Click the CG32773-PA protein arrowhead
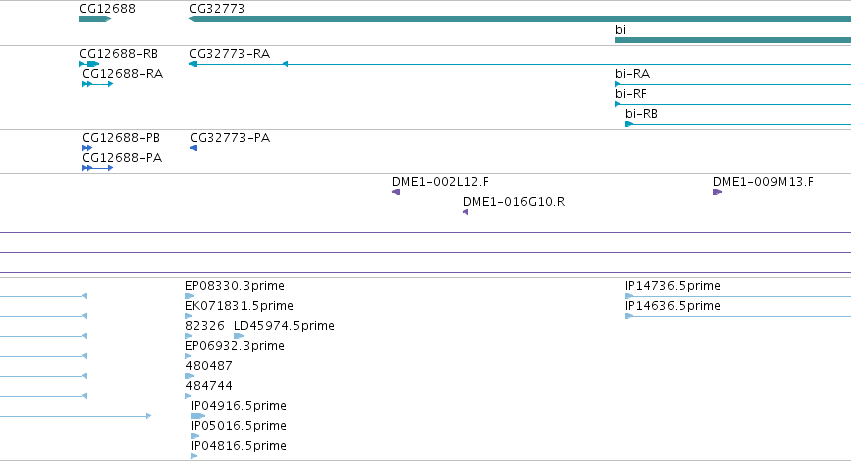This screenshot has width=851, height=461. pyautogui.click(x=194, y=148)
